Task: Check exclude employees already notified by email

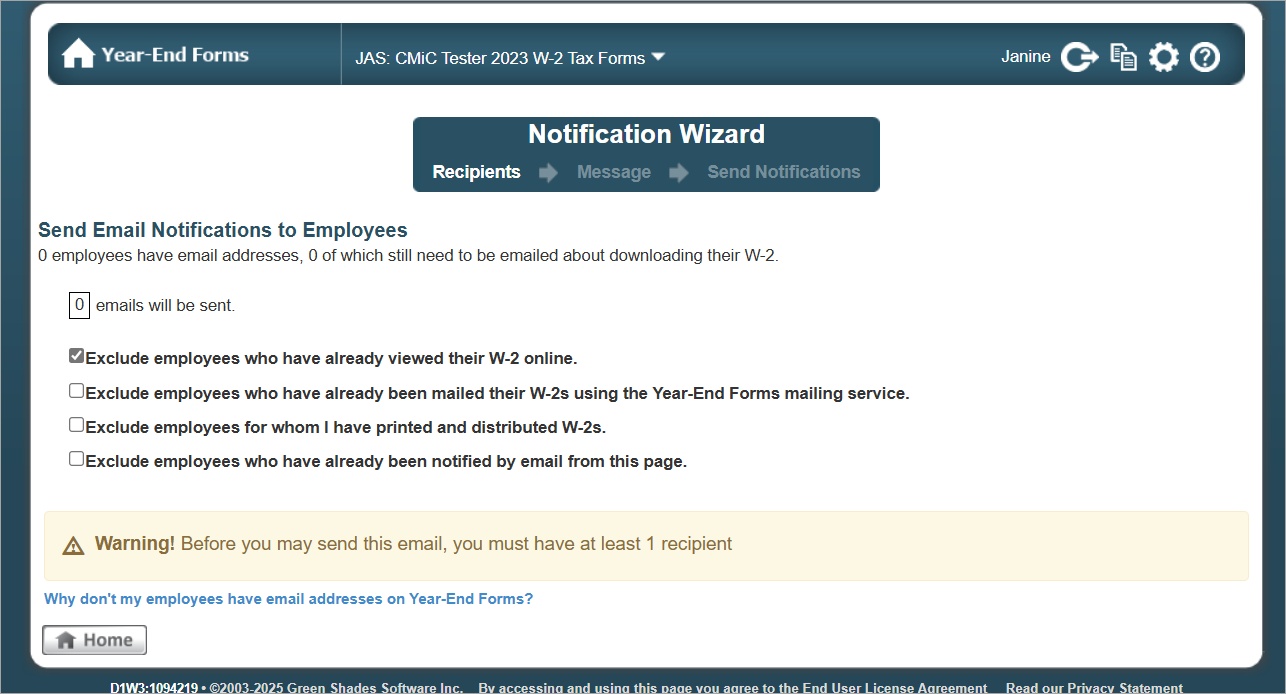Action: click(x=76, y=459)
